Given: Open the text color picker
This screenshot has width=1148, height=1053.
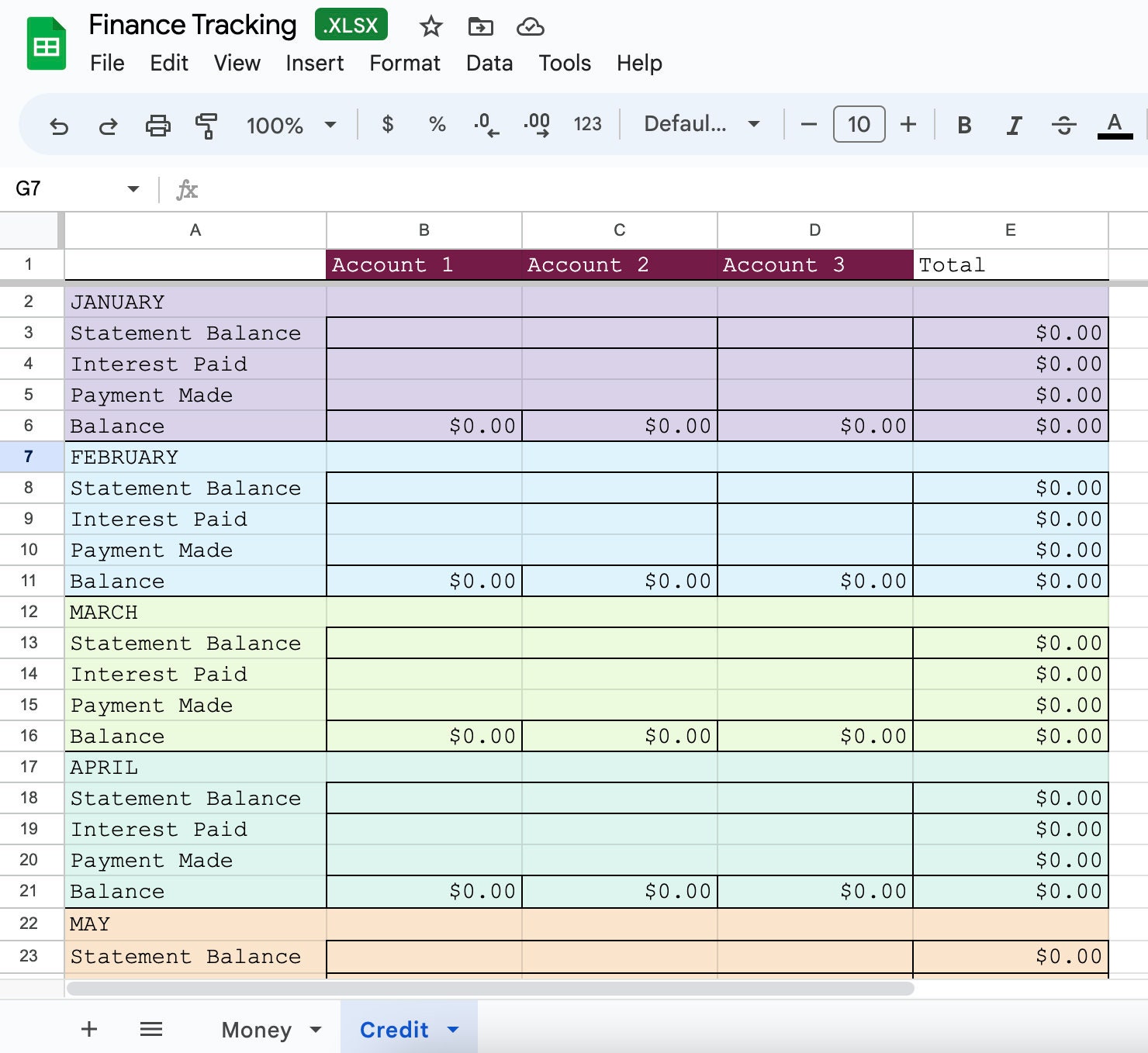Looking at the screenshot, I should [1115, 124].
